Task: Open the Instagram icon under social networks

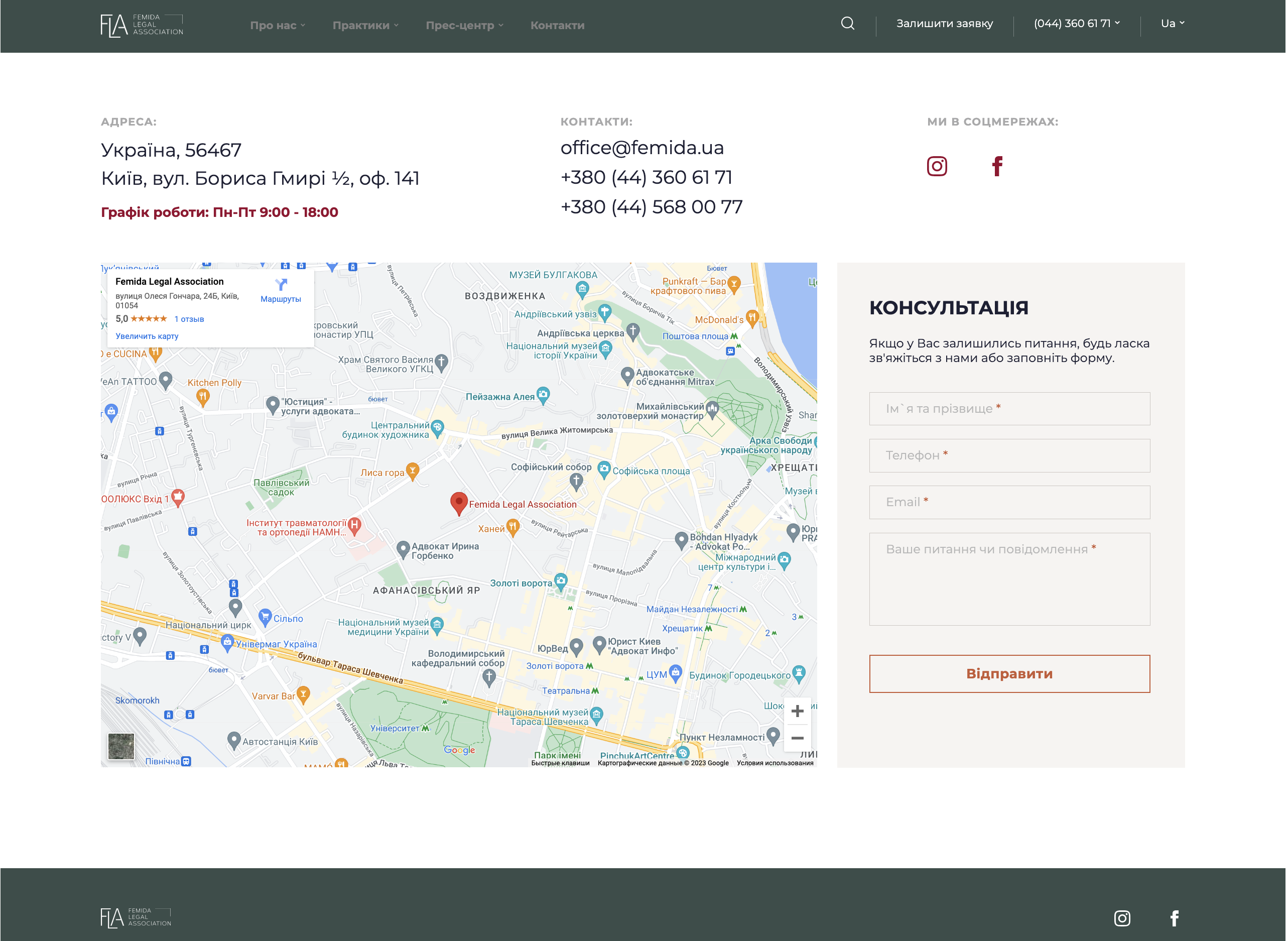Action: 938,166
